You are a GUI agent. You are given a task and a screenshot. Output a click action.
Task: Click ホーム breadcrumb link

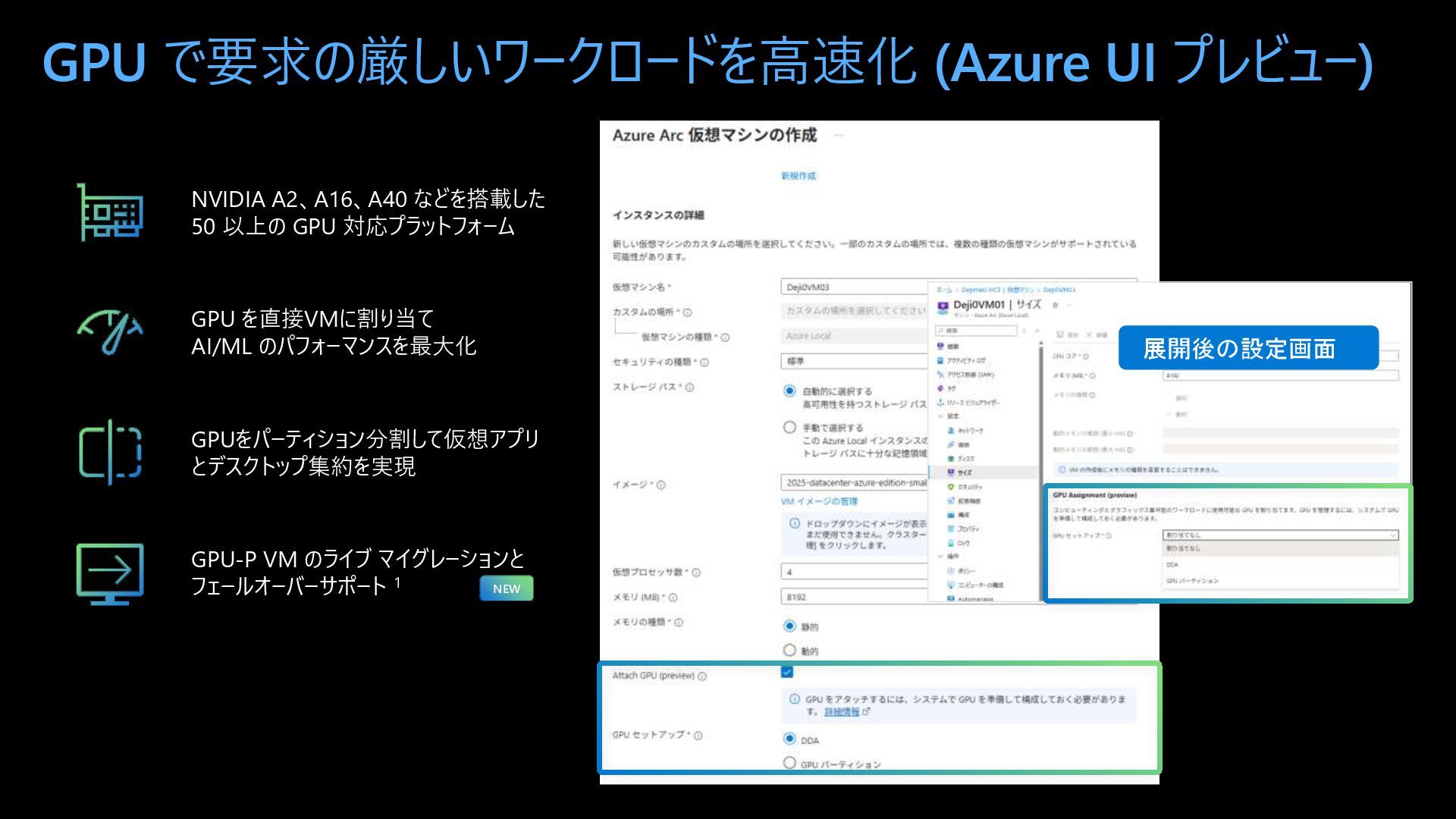(x=944, y=290)
